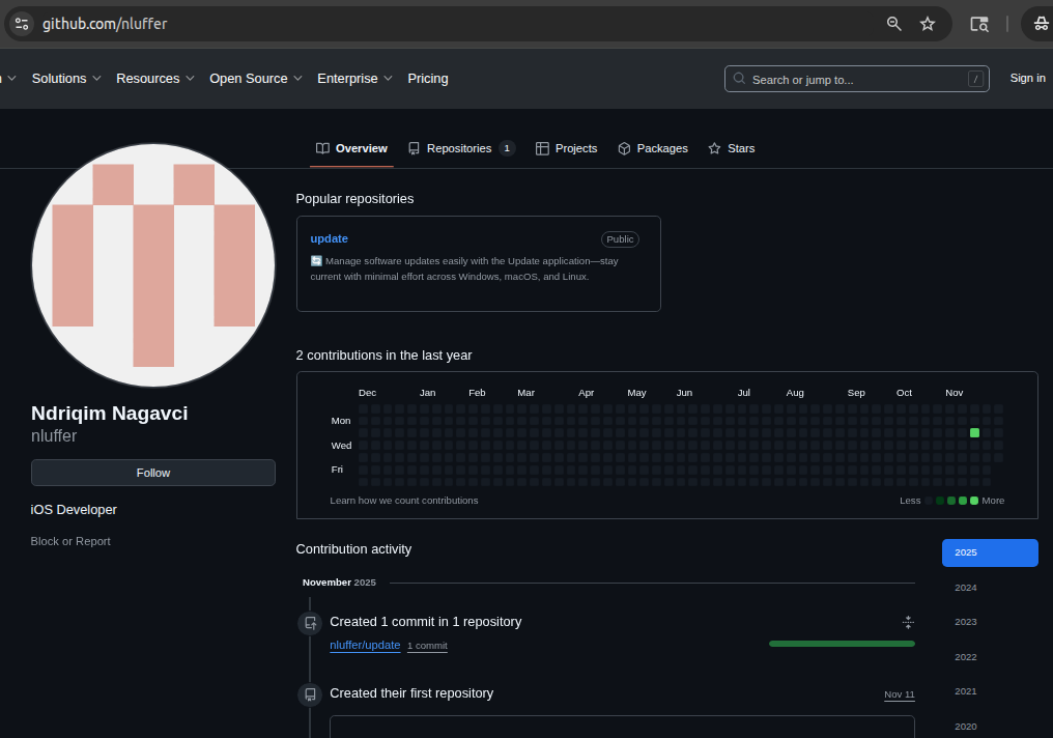1053x738 pixels.
Task: Click the incognito icon in browser toolbar
Action: coord(1041,24)
